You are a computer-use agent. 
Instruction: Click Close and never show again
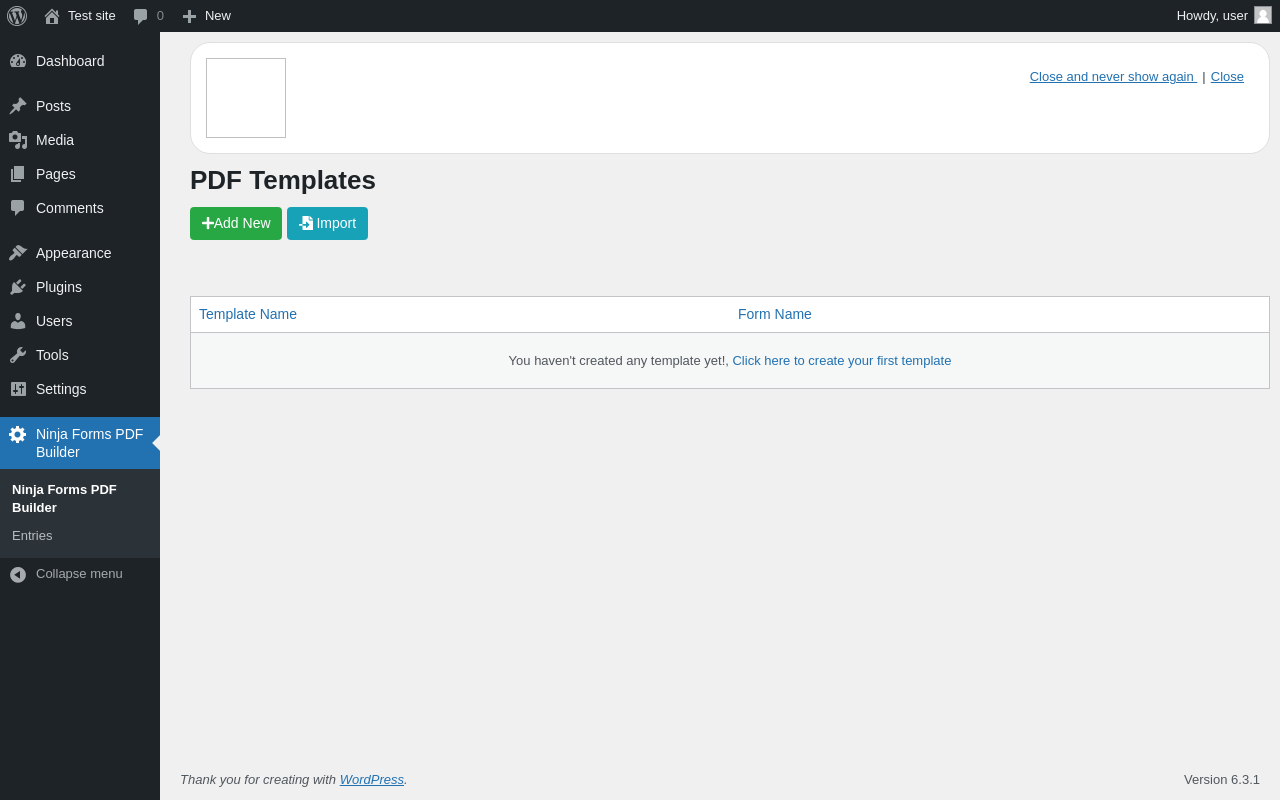point(1112,77)
